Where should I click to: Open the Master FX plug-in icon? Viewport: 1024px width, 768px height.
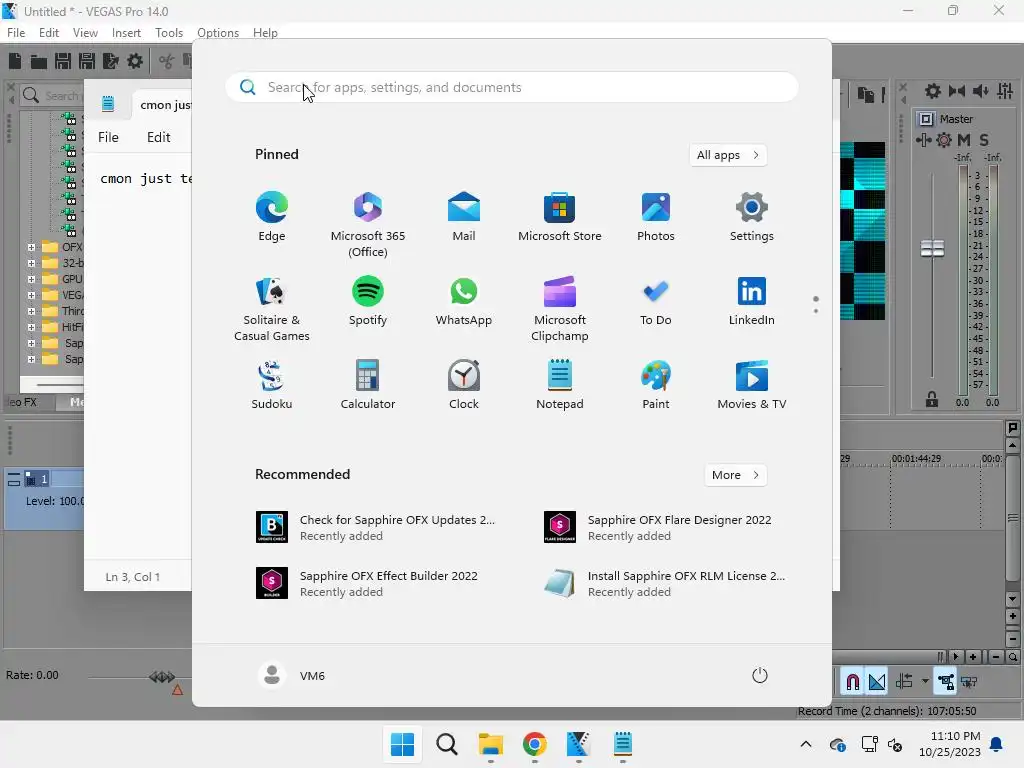pyautogui.click(x=923, y=140)
